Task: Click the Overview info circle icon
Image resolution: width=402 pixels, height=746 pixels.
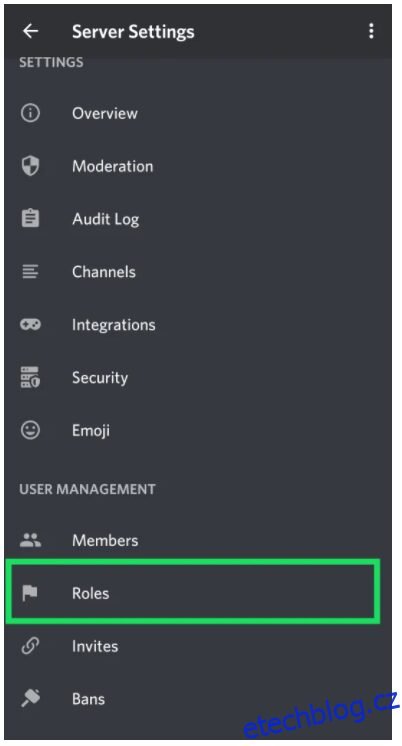Action: coord(30,113)
